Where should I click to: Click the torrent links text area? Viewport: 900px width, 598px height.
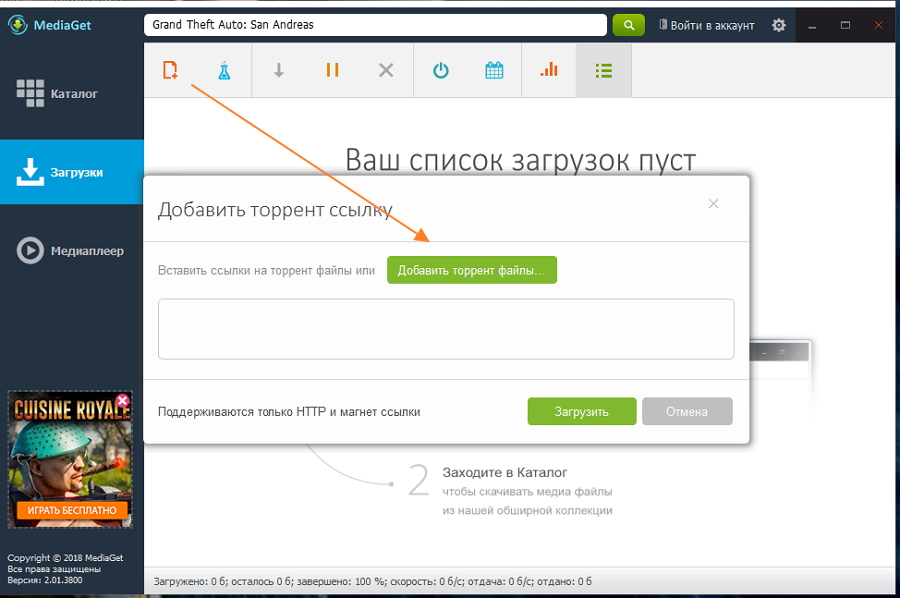(x=446, y=329)
